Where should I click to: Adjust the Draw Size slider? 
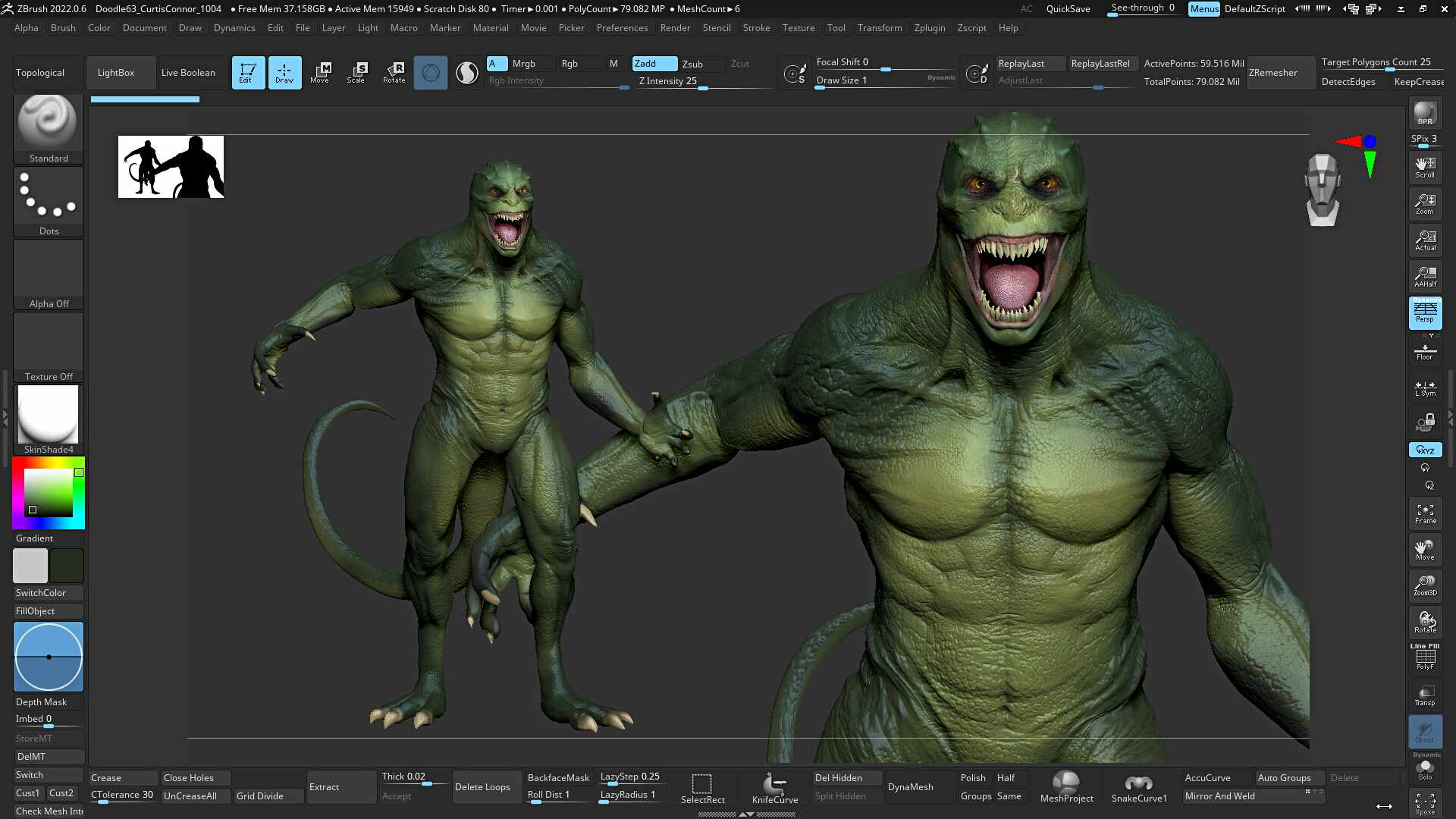coord(884,81)
